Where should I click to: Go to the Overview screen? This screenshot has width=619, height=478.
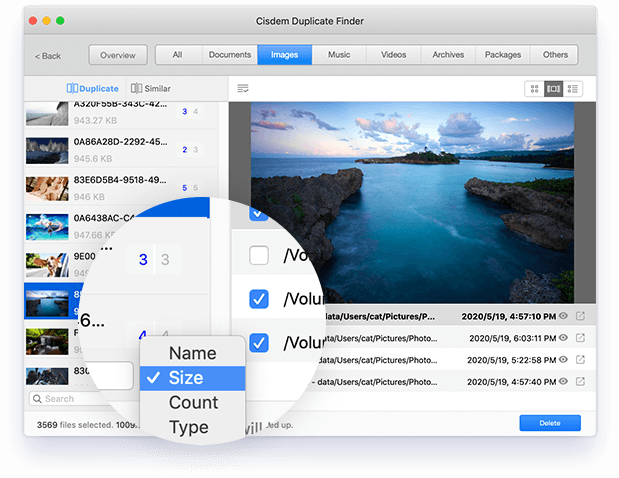117,55
